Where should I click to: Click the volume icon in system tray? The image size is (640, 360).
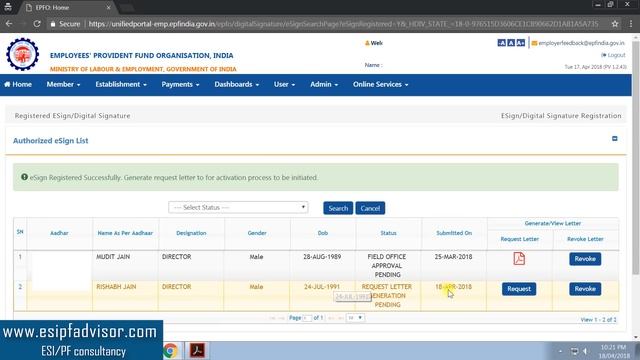click(x=585, y=351)
